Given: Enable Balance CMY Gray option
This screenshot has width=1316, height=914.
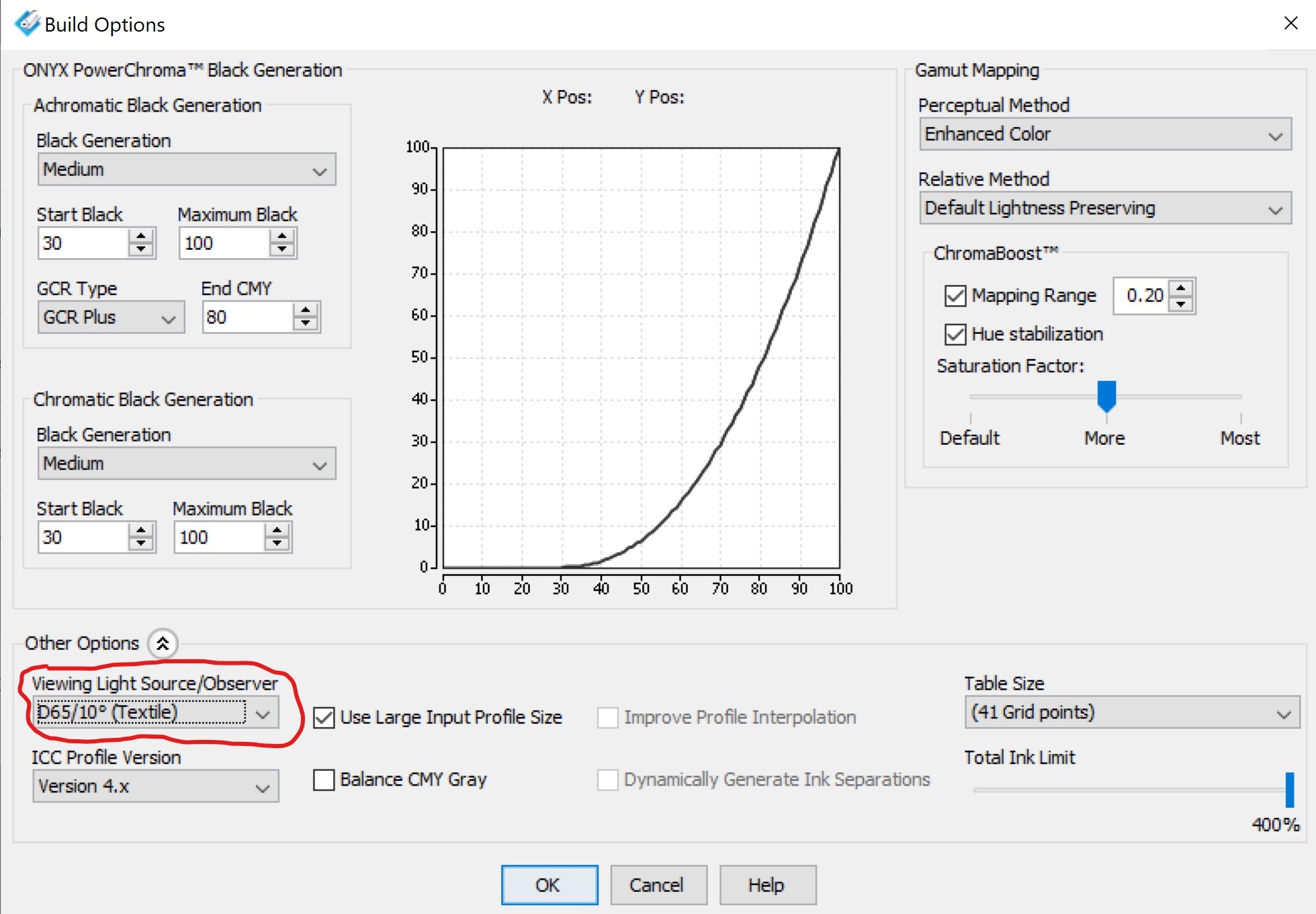Looking at the screenshot, I should [324, 780].
